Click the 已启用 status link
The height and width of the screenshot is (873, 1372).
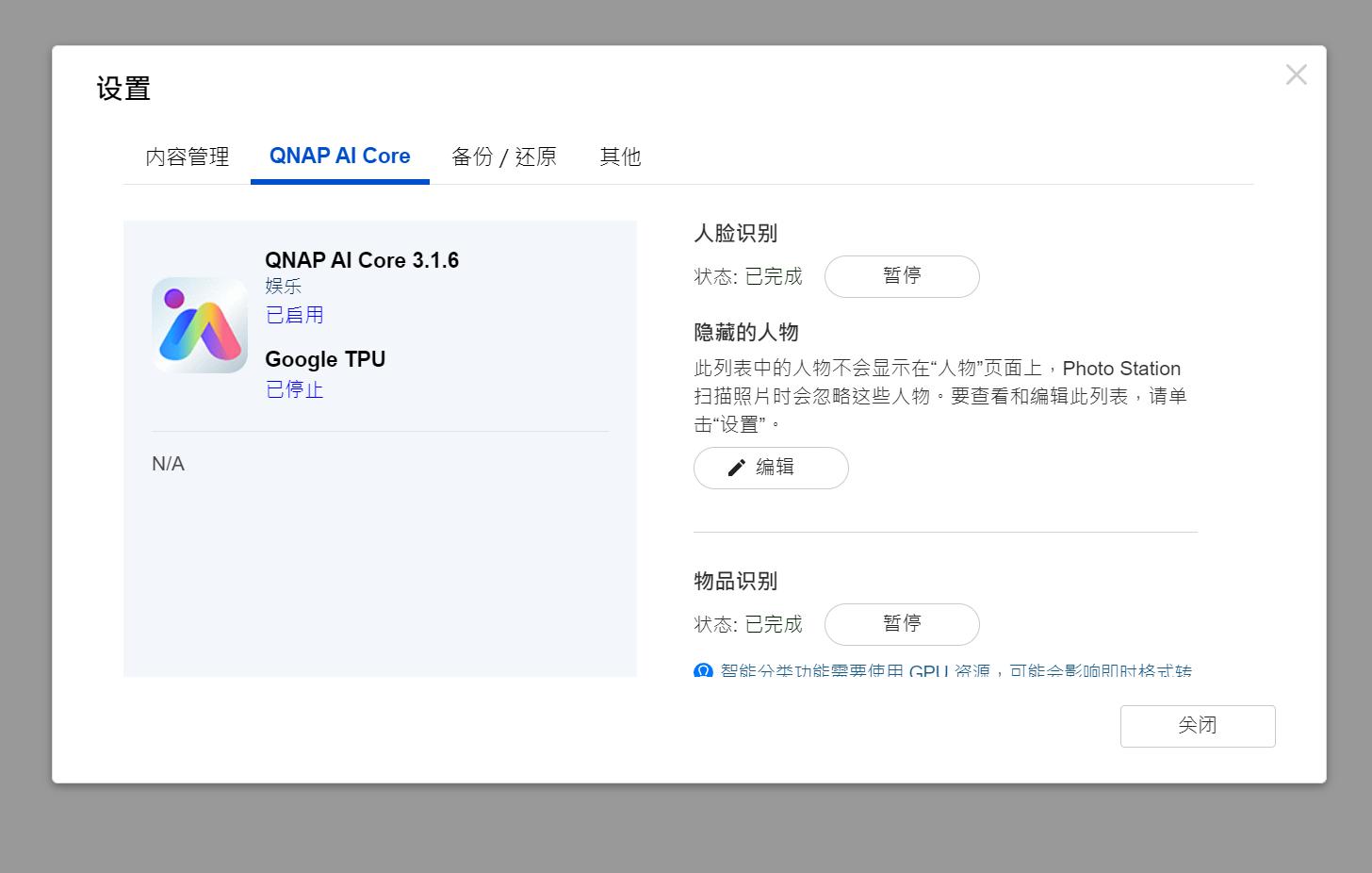click(x=295, y=315)
